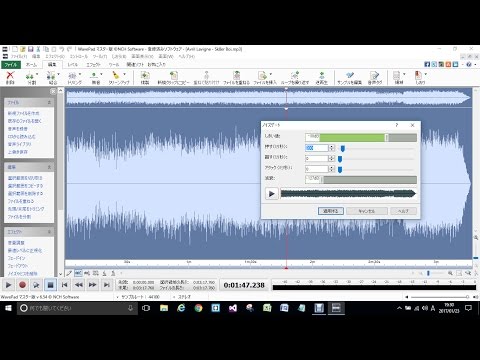Click the Mix with File (ファイルを重ねる) icon
Screen dimensions: 480x360
click(236, 78)
